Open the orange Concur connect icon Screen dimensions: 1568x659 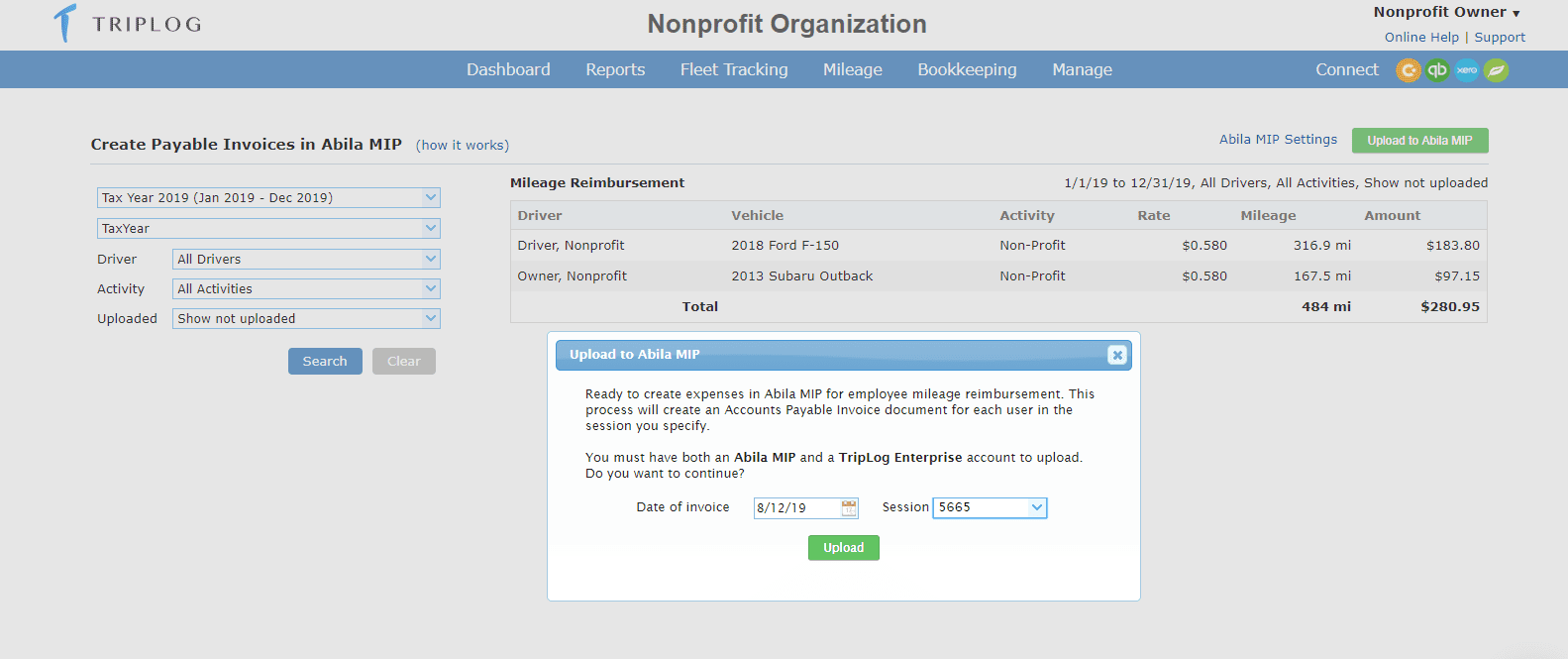1409,70
